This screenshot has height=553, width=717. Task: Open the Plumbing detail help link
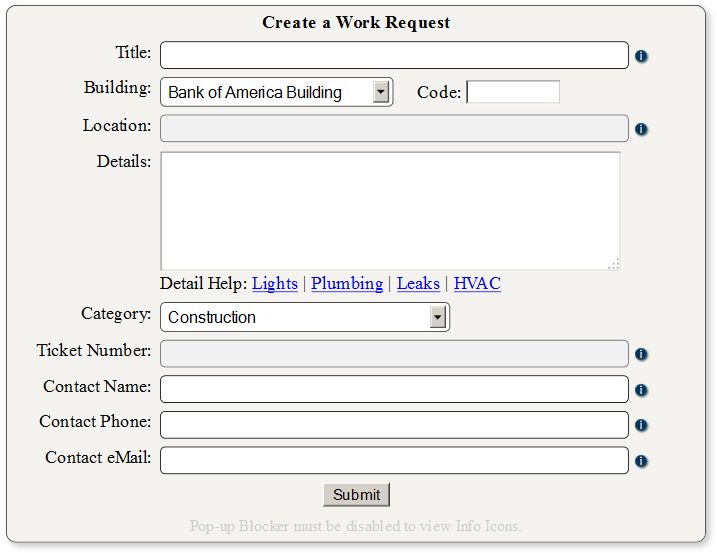point(347,283)
